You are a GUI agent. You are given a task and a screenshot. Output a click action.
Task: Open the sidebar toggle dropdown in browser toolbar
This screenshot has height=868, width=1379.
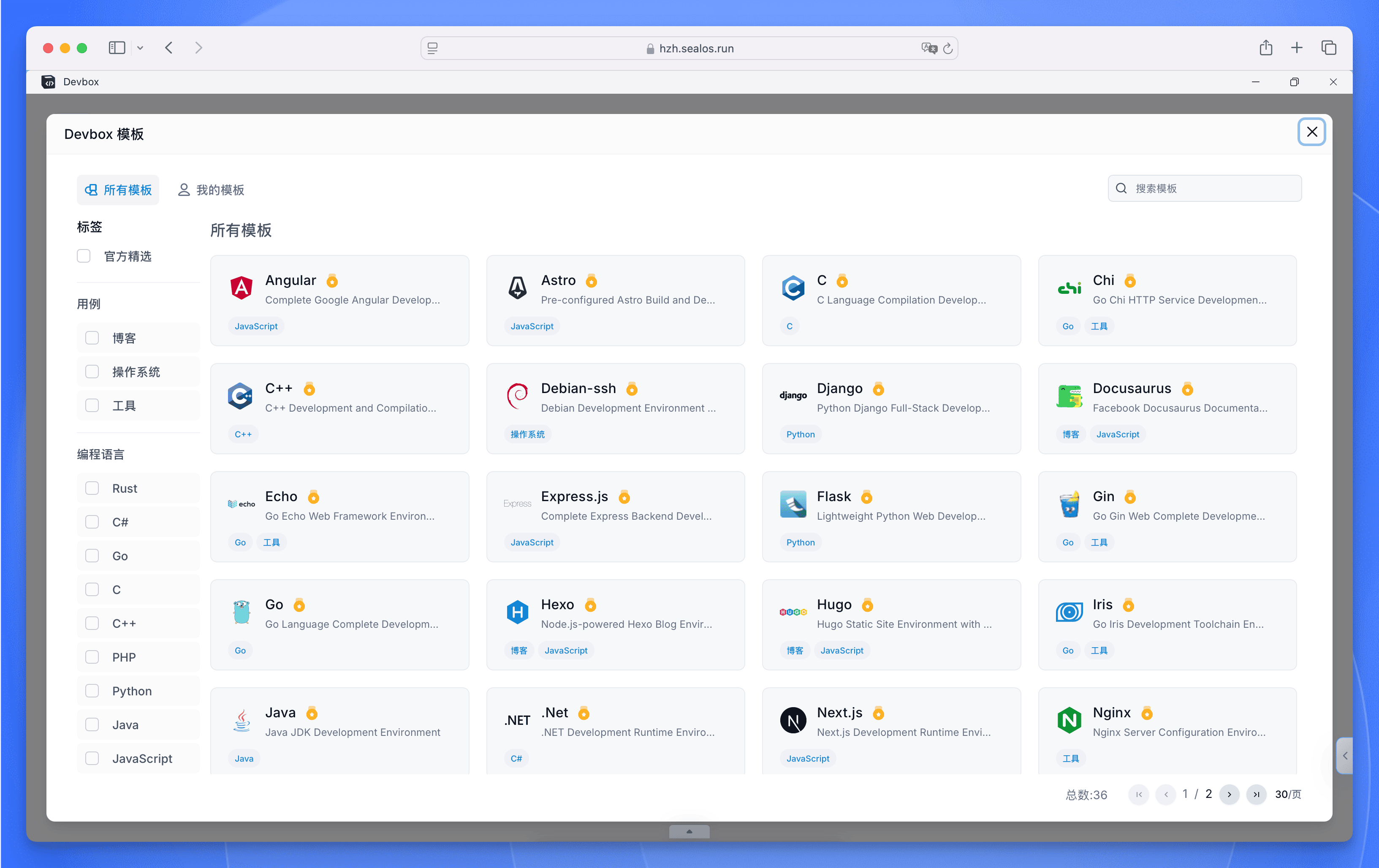[x=140, y=48]
